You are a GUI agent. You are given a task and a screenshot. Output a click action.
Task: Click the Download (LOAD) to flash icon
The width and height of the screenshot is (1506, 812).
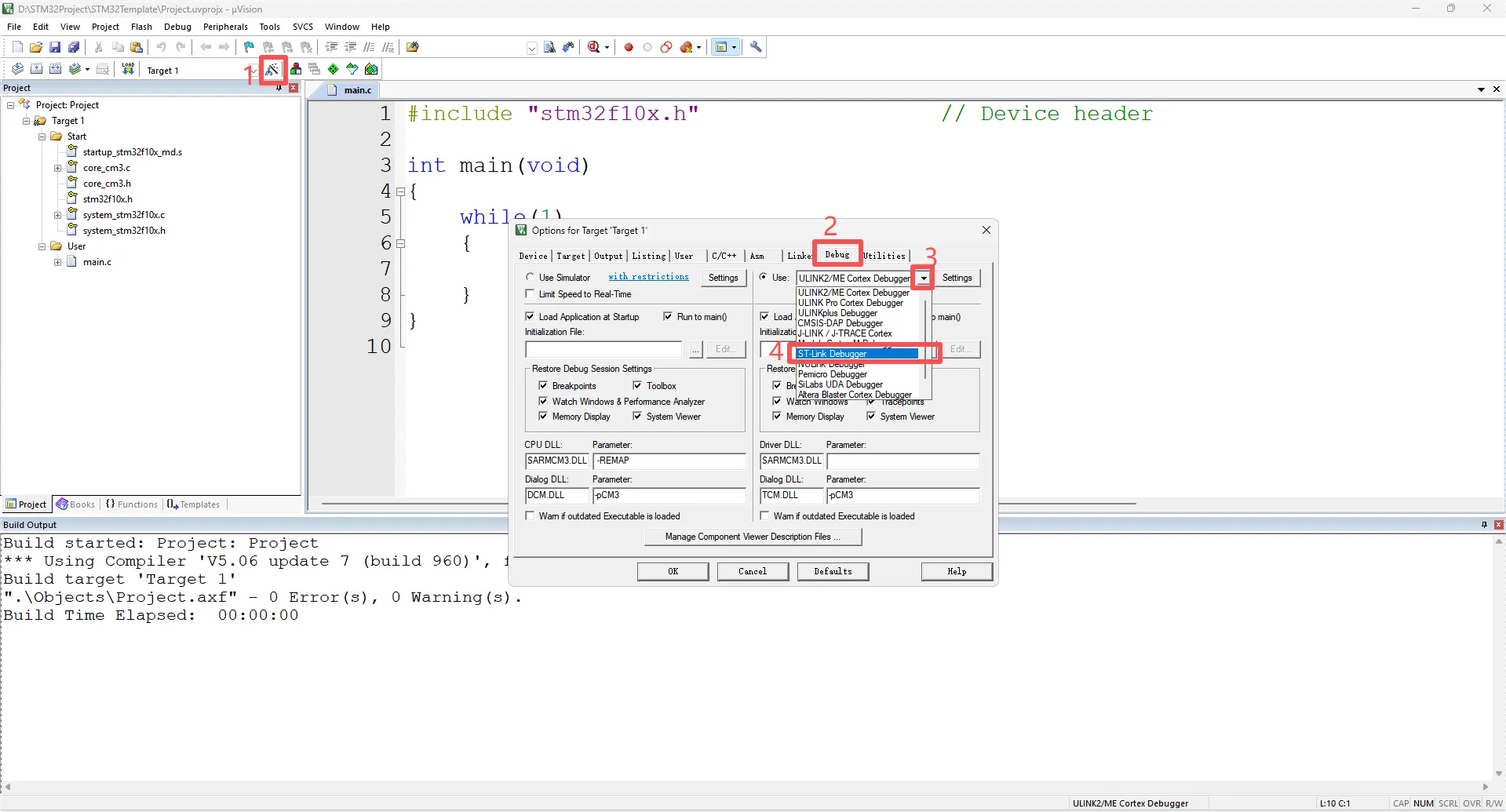[128, 69]
